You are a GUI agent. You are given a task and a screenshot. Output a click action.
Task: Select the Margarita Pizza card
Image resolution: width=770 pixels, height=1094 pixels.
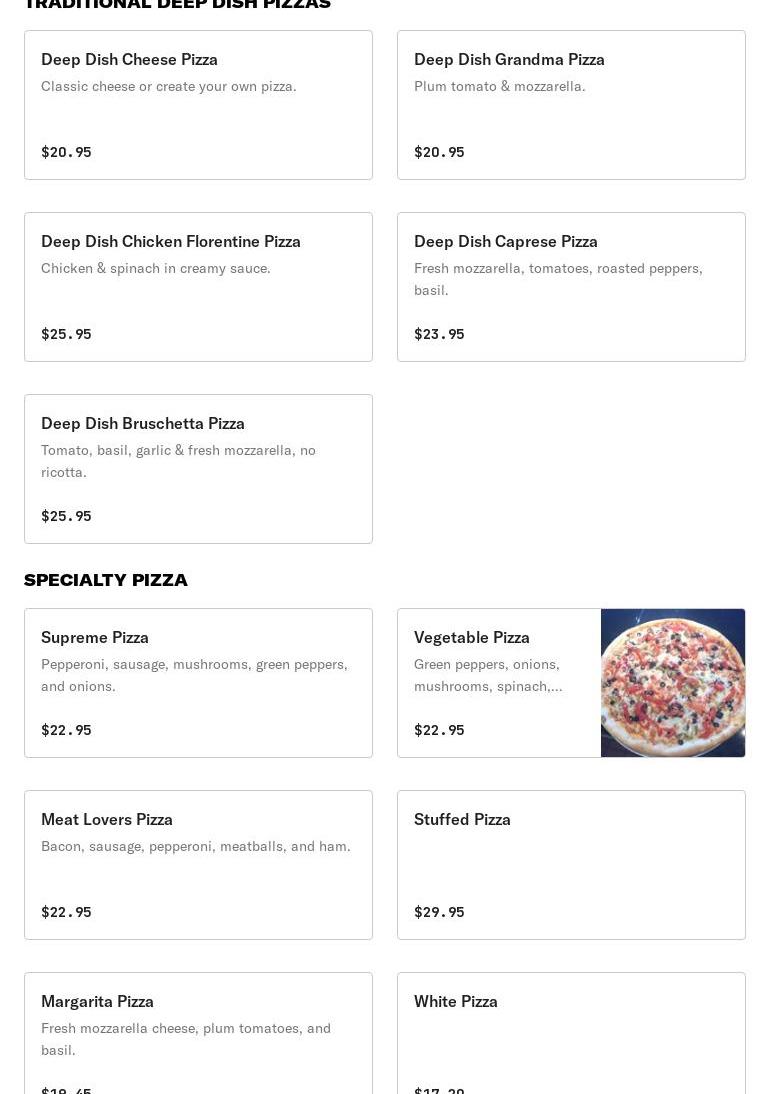(x=198, y=1033)
